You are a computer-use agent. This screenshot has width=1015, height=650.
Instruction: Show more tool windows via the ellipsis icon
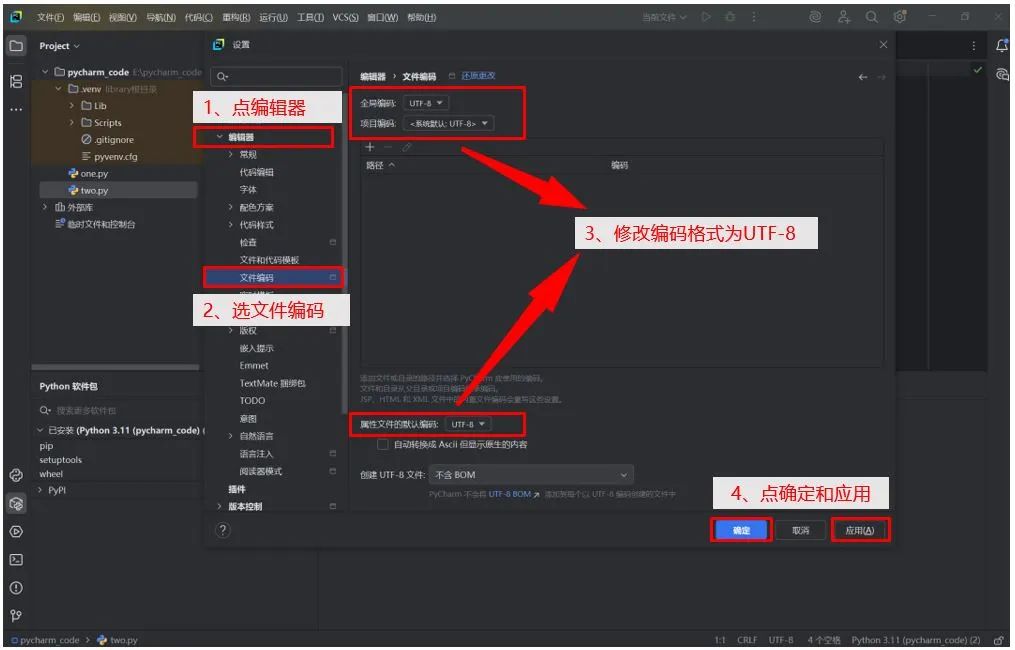pyautogui.click(x=16, y=109)
